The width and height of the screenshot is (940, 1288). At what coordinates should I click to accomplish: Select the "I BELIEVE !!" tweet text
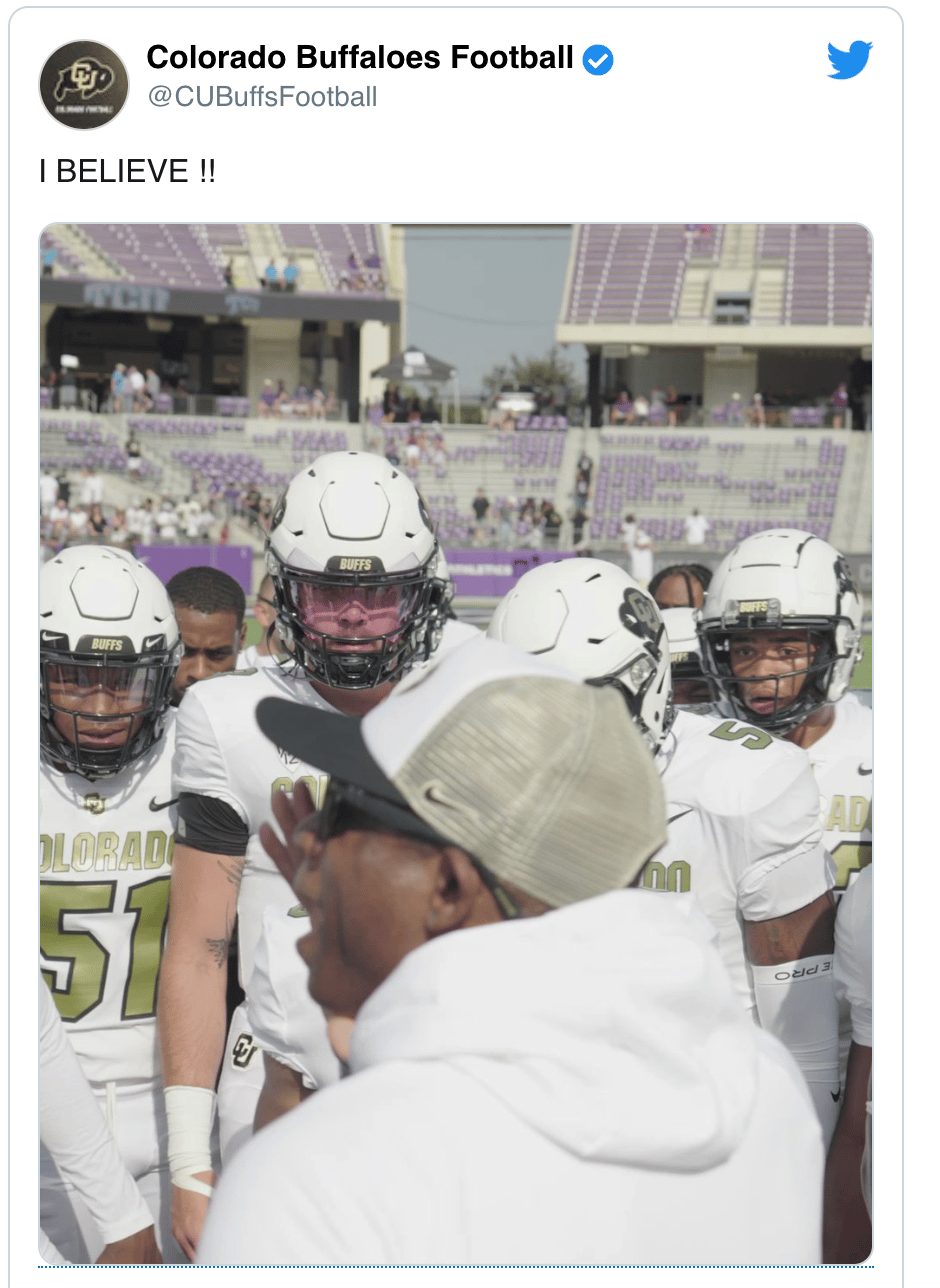pyautogui.click(x=127, y=171)
